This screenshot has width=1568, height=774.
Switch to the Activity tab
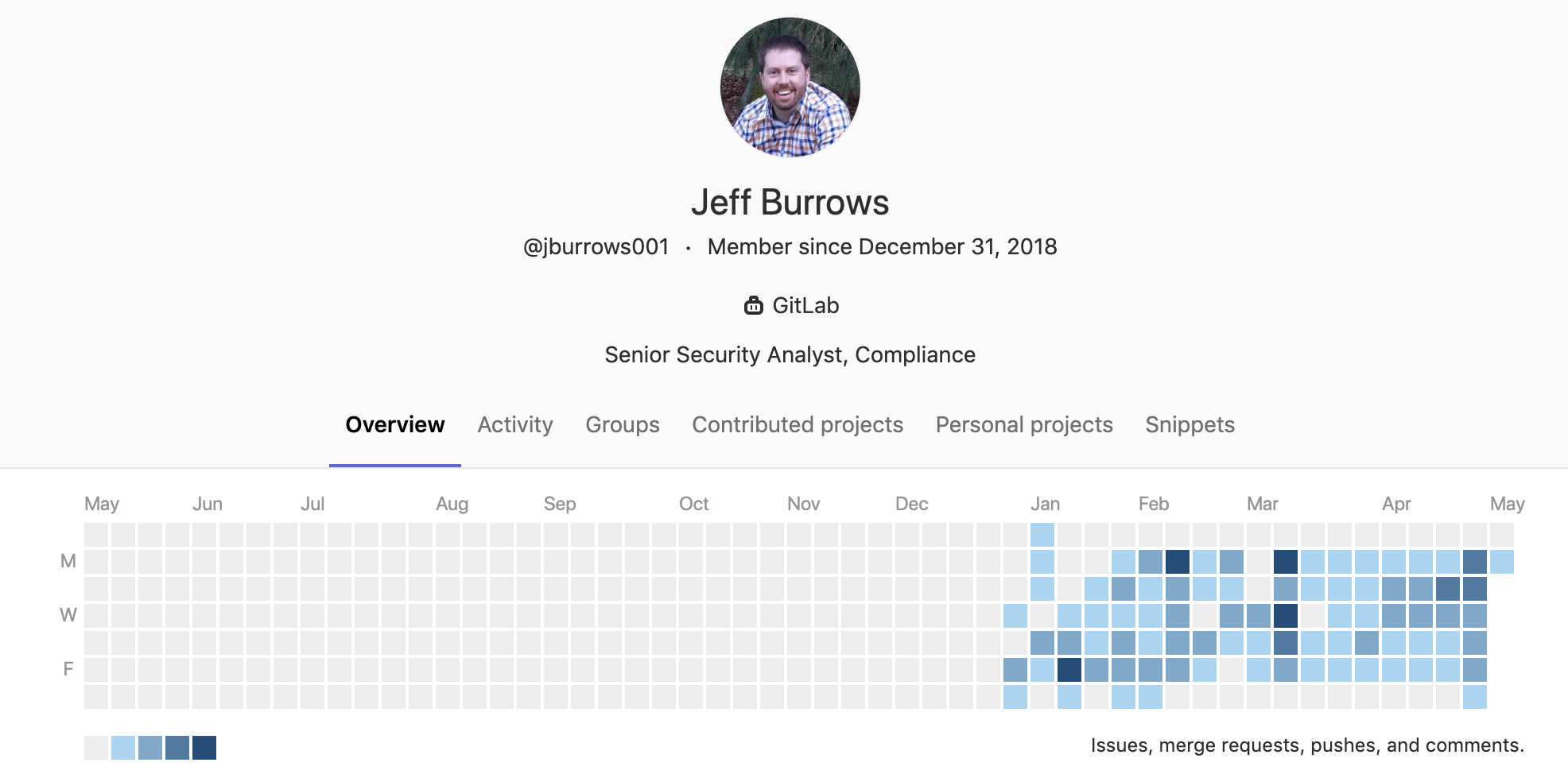514,424
